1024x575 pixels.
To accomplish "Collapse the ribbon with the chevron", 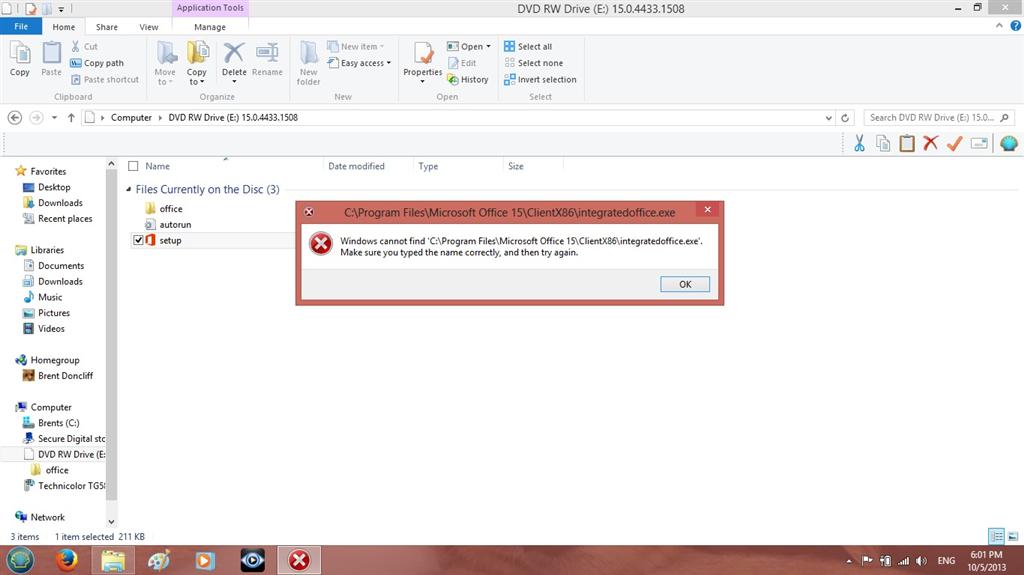I will tap(999, 26).
